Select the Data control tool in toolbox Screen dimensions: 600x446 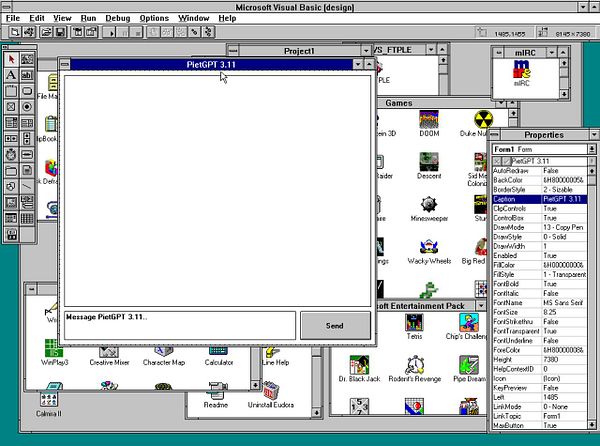point(27,202)
